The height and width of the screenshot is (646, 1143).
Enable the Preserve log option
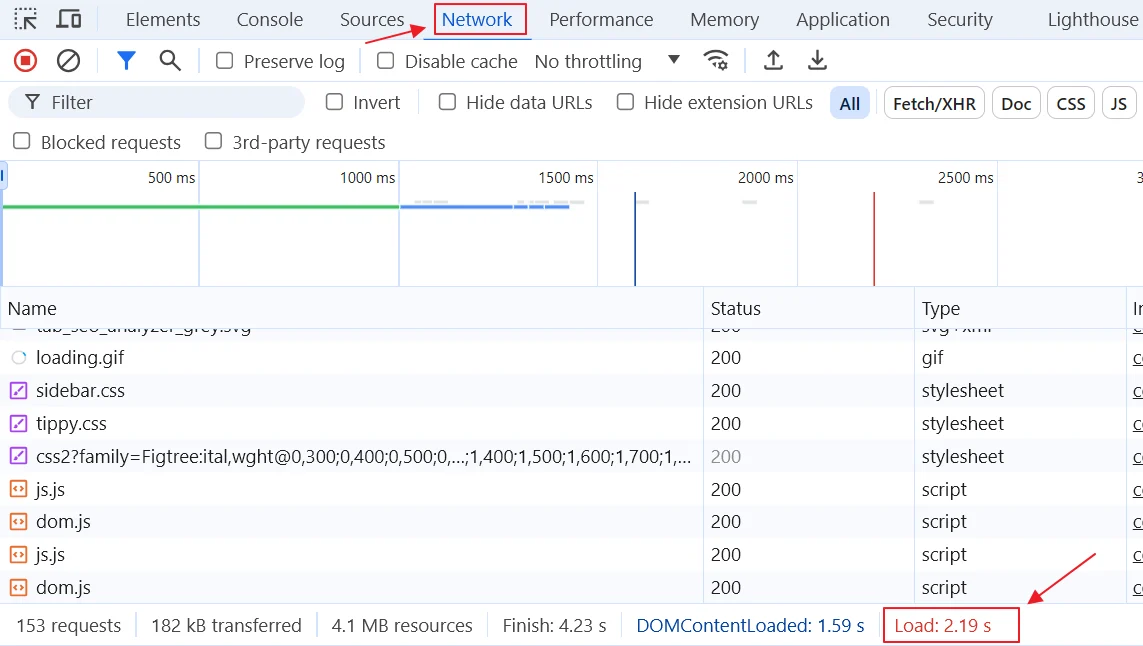[224, 60]
